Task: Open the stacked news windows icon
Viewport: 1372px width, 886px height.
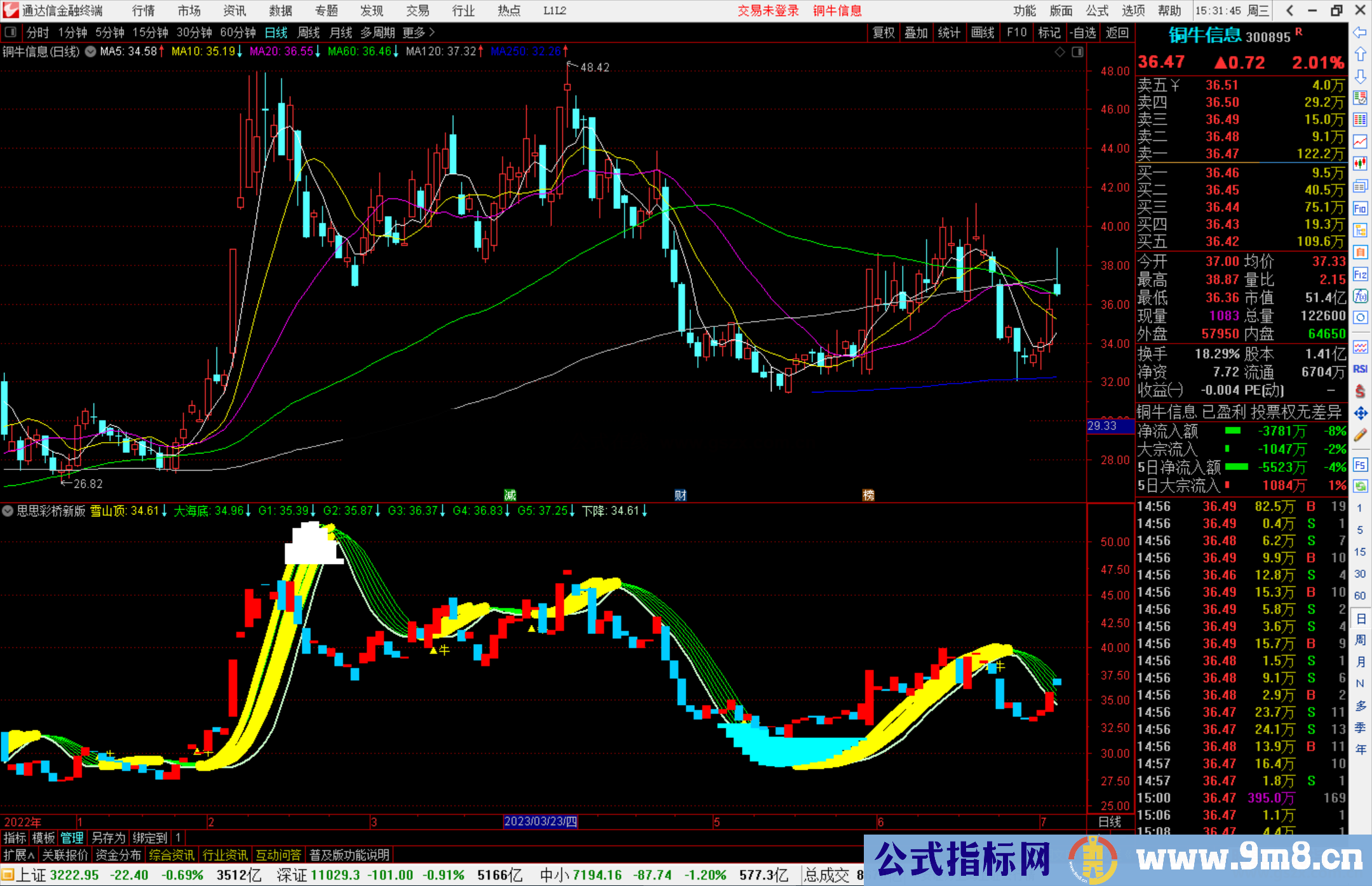Action: pos(1360,186)
